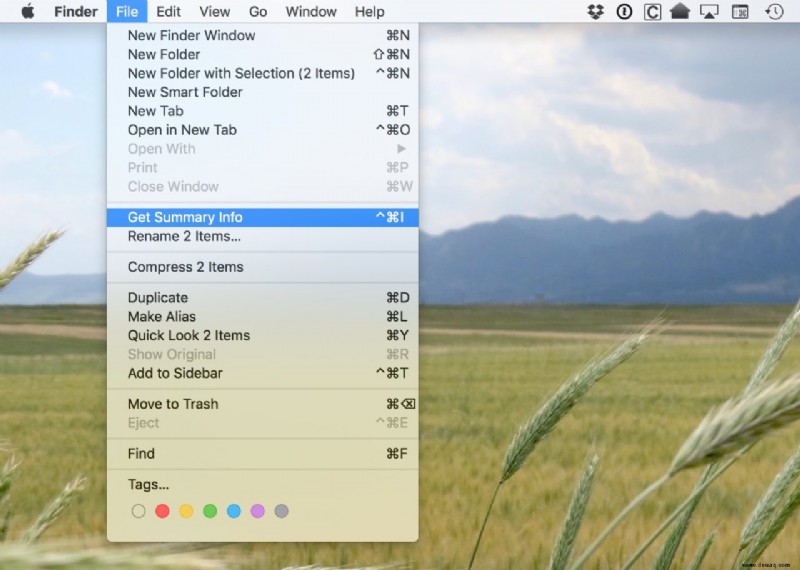
Task: Select Rename 2 Items…
Action: [263, 236]
